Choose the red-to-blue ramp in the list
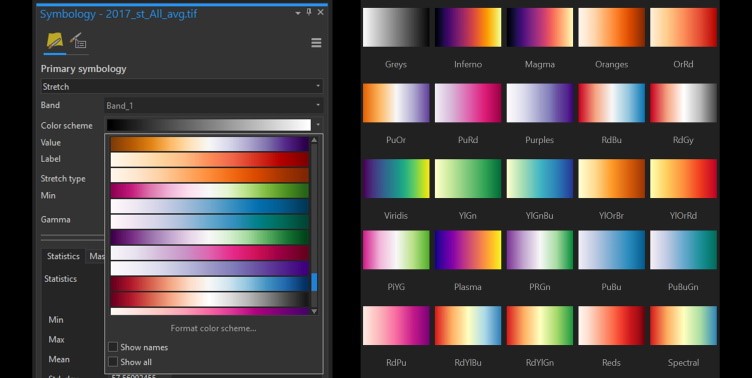Viewport: 752px width, 378px height. tap(210, 284)
